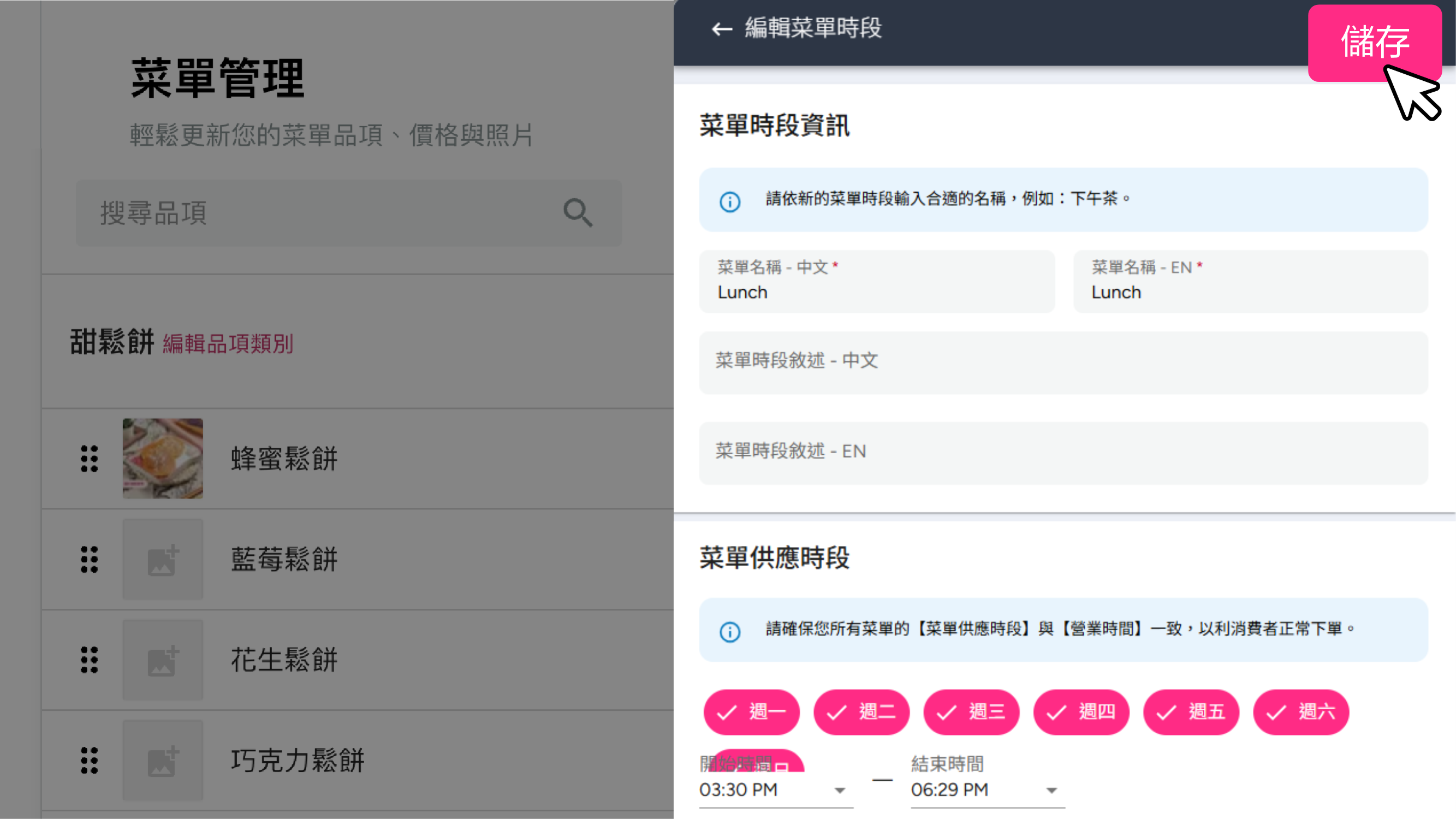The height and width of the screenshot is (819, 1456).
Task: Click the 儲存 save button
Action: (x=1375, y=43)
